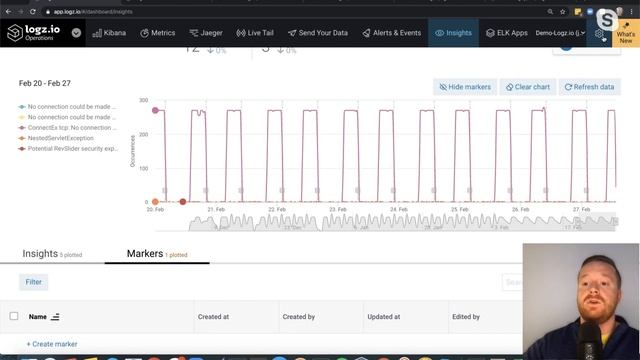Toggle 'Potential RevSlider security exp' legend series
The height and width of the screenshot is (360, 640).
68,149
